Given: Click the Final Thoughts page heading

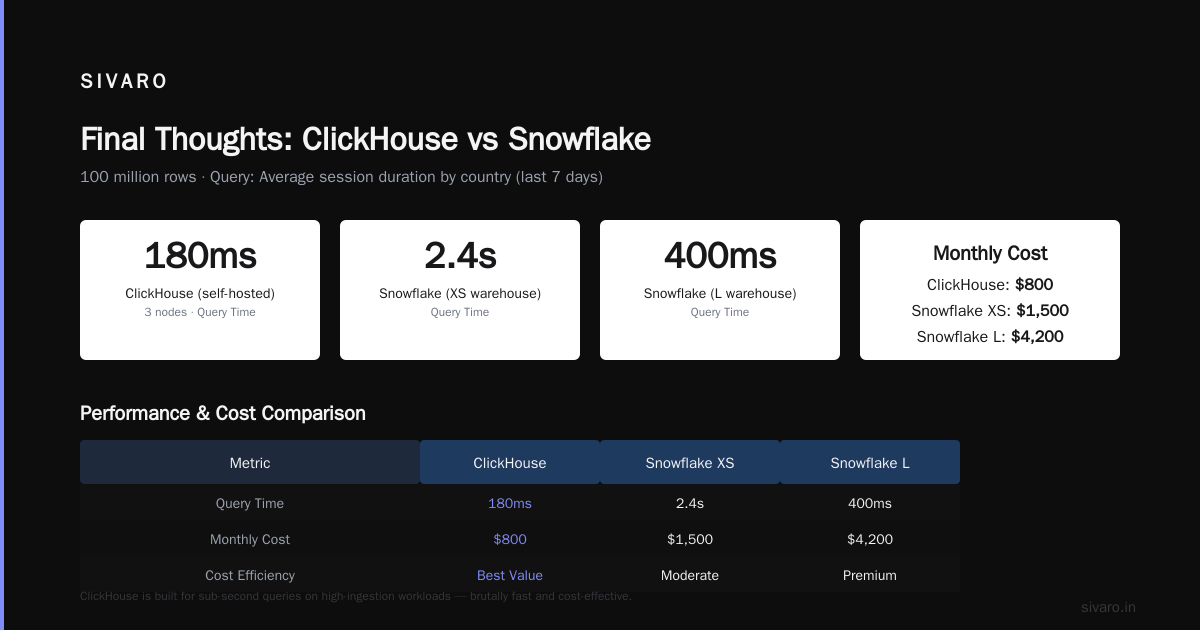Looking at the screenshot, I should point(365,139).
